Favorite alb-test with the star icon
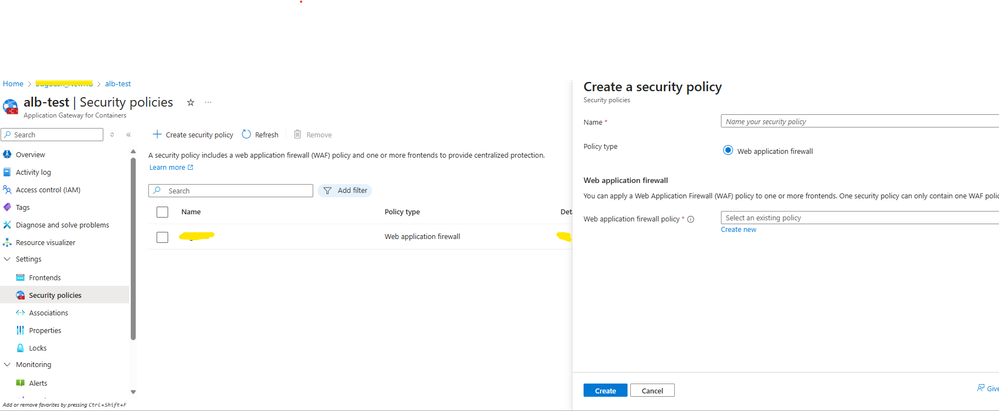Image resolution: width=999 pixels, height=411 pixels. tap(190, 103)
